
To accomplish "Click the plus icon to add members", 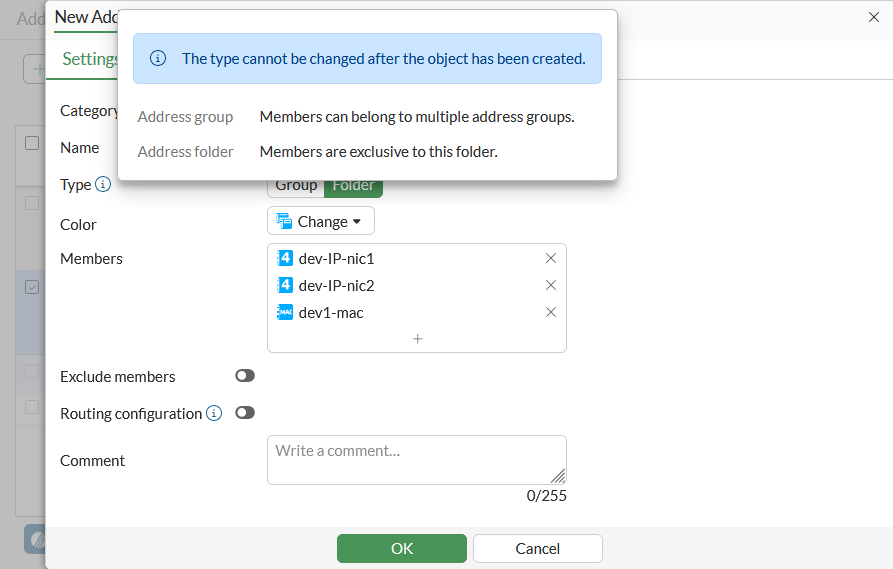I will 417,339.
